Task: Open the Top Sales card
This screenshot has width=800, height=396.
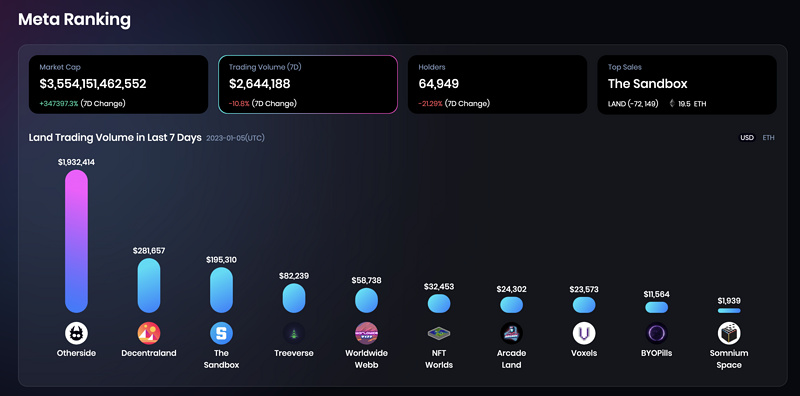Action: tap(687, 85)
